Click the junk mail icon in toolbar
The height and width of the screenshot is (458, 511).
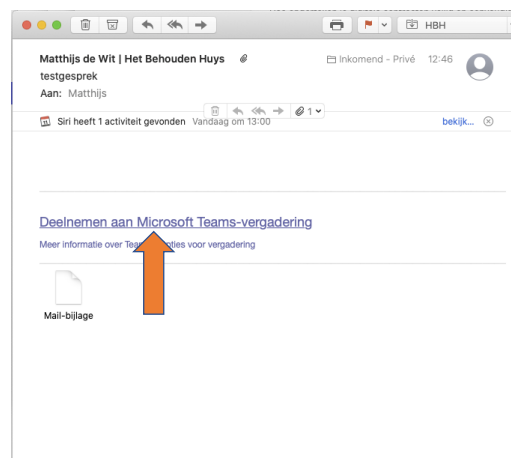pyautogui.click(x=113, y=25)
